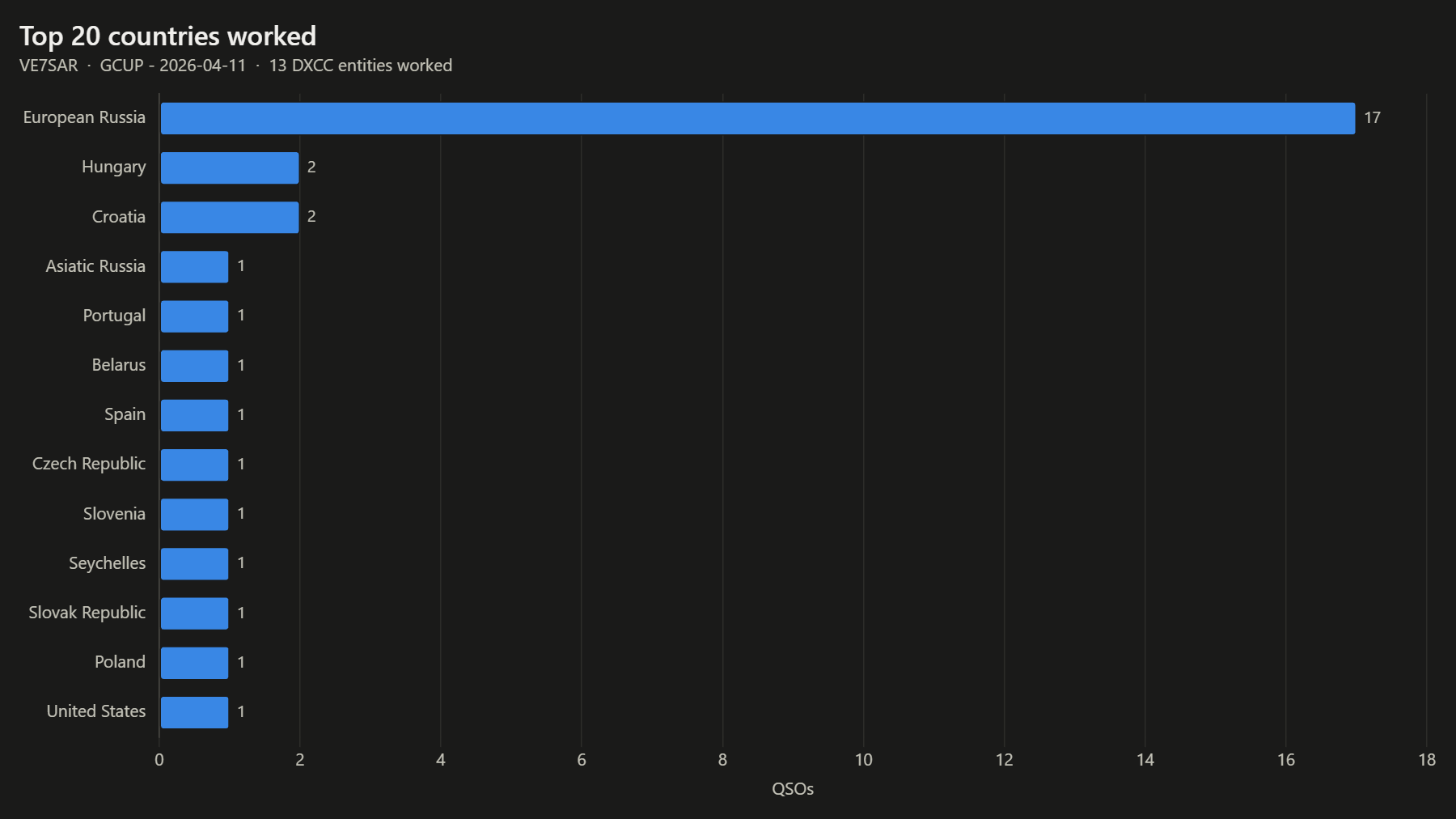Click Seychelles' value label 1
Image resolution: width=1456 pixels, height=819 pixels.
[x=241, y=563]
